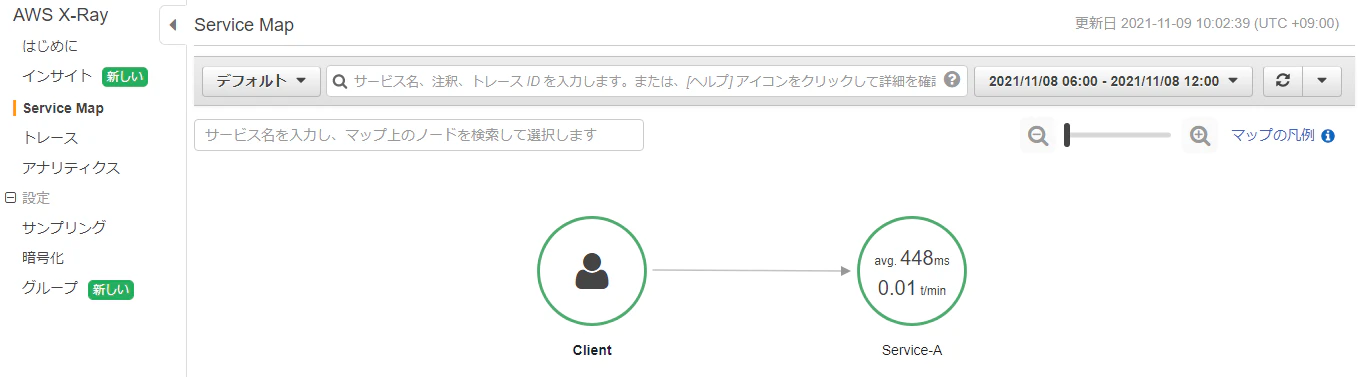Zoom out the service map

click(1038, 135)
